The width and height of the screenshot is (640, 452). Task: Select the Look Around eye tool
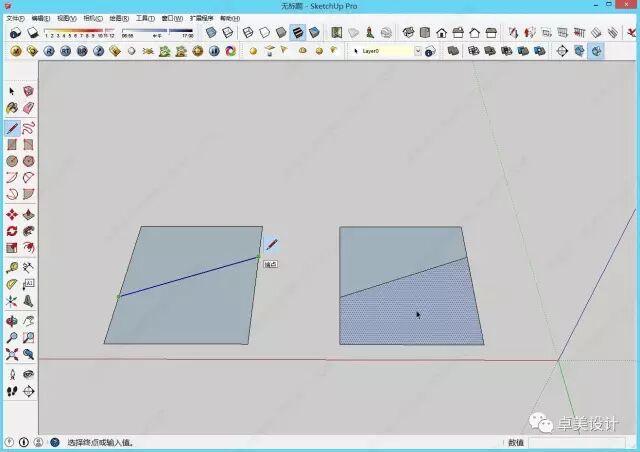[28, 374]
